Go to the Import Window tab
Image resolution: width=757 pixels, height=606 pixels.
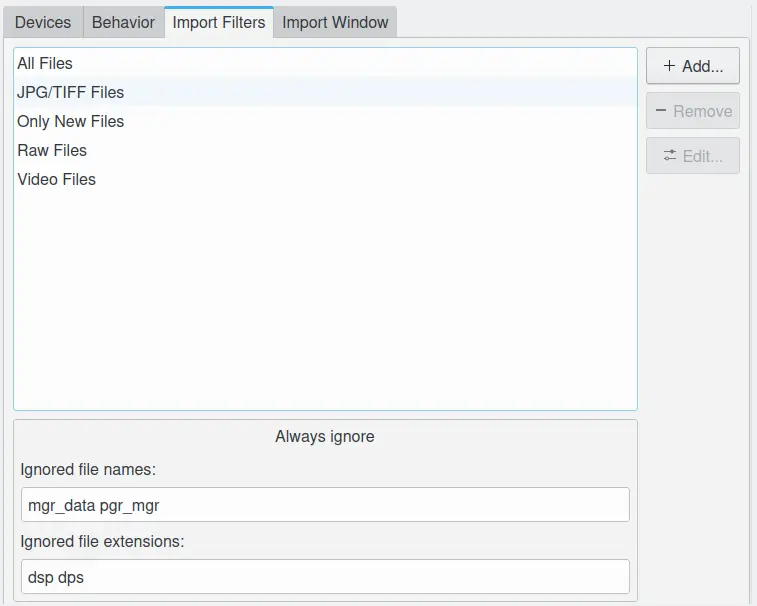(335, 22)
